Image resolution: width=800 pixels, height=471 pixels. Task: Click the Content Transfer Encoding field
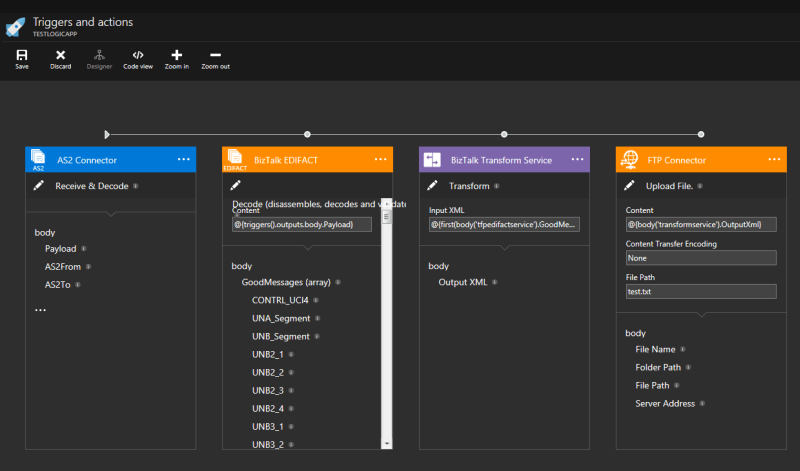[701, 258]
